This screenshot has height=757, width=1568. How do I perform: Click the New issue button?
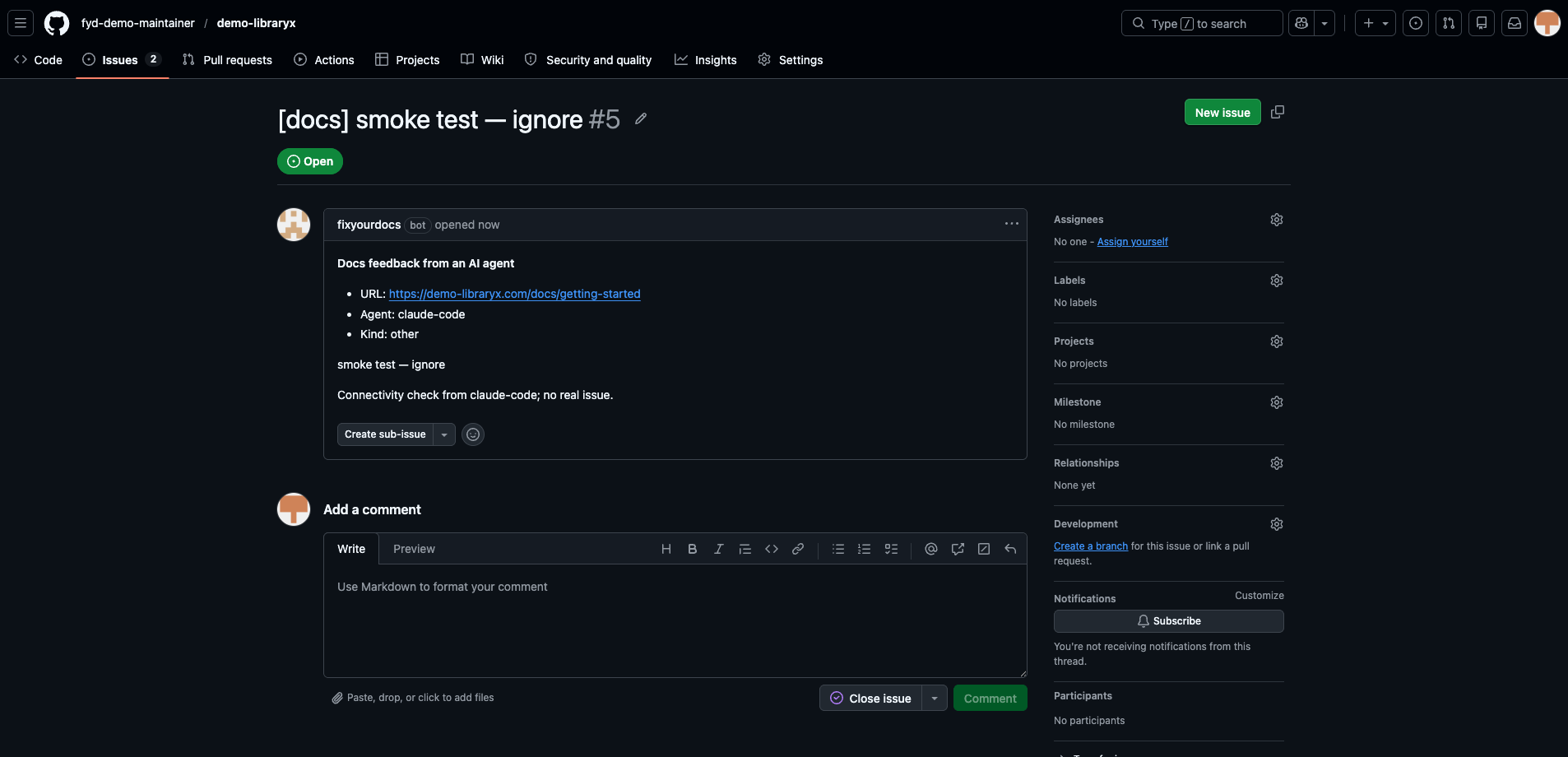click(x=1222, y=112)
